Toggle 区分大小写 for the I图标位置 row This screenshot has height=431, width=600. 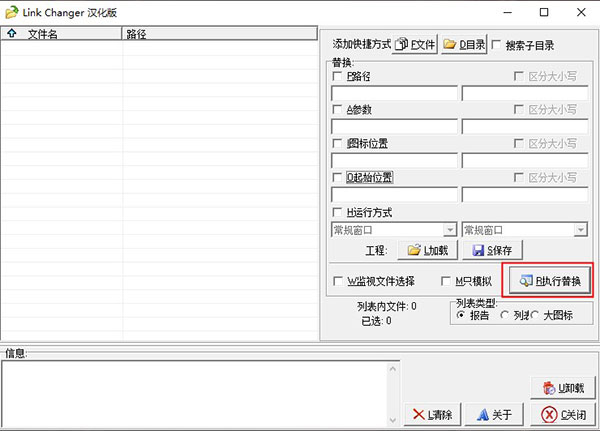(518, 144)
